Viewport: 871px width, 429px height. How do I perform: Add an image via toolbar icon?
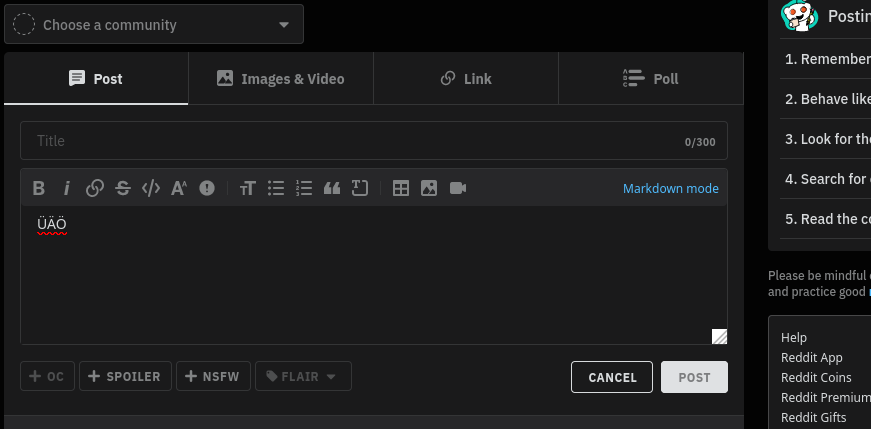(x=429, y=188)
